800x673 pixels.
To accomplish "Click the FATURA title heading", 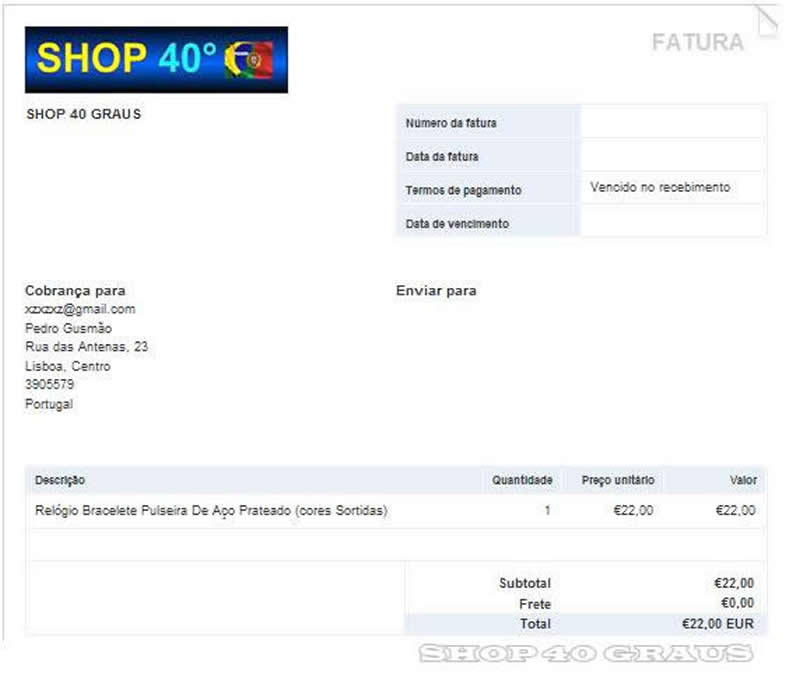I will 697,42.
